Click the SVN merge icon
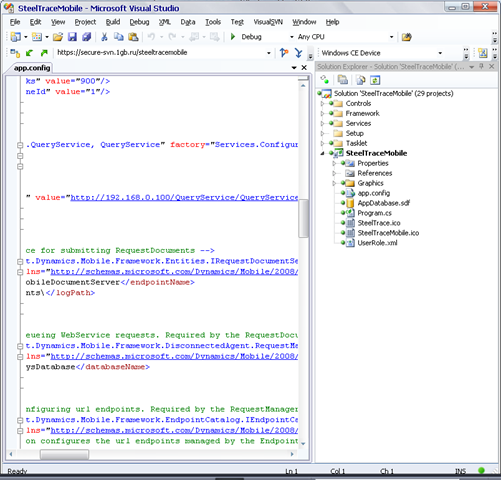 point(299,53)
